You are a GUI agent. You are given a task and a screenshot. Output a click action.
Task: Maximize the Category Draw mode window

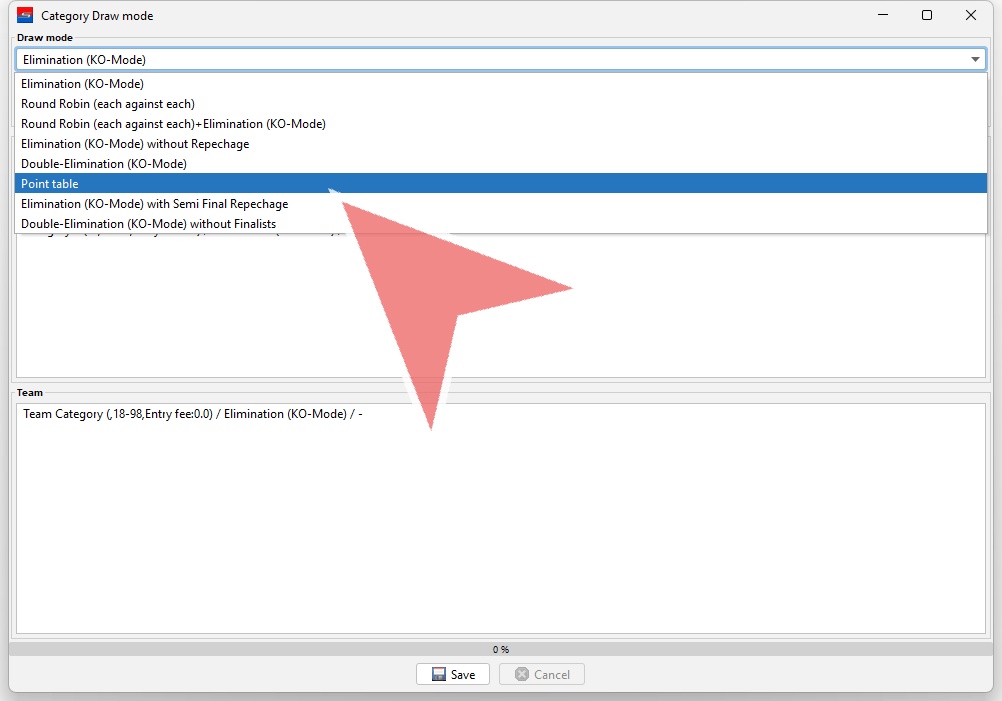coord(927,16)
